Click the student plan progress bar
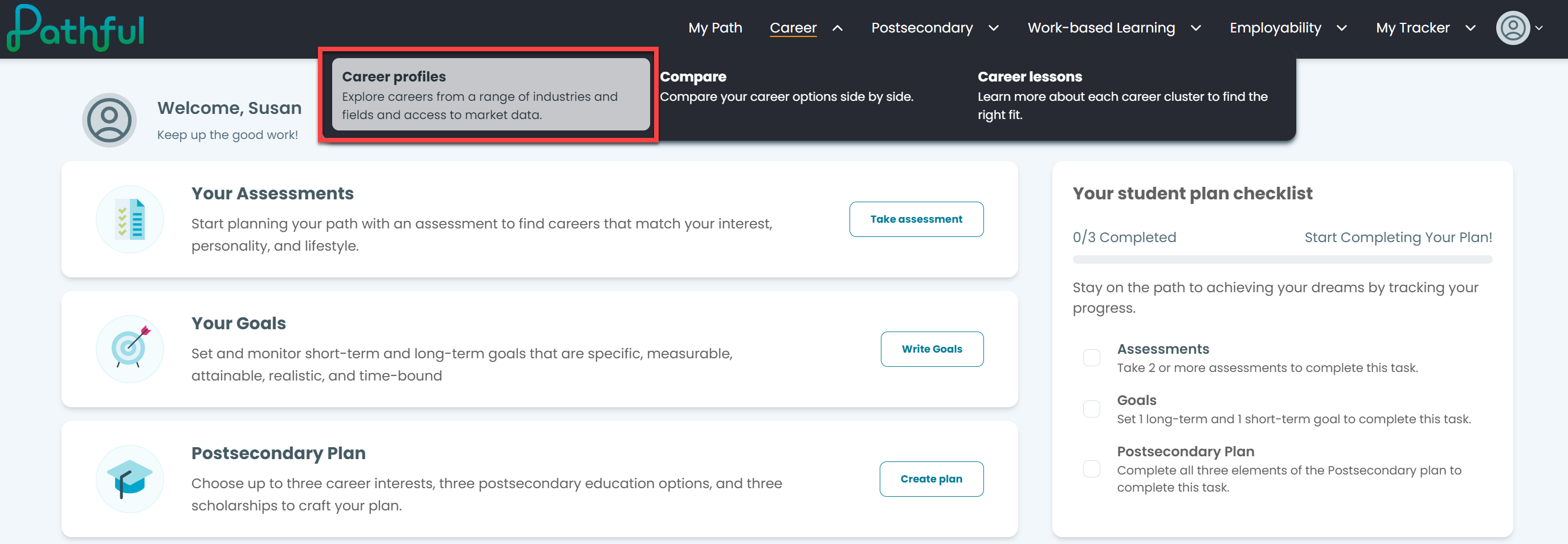 tap(1282, 260)
